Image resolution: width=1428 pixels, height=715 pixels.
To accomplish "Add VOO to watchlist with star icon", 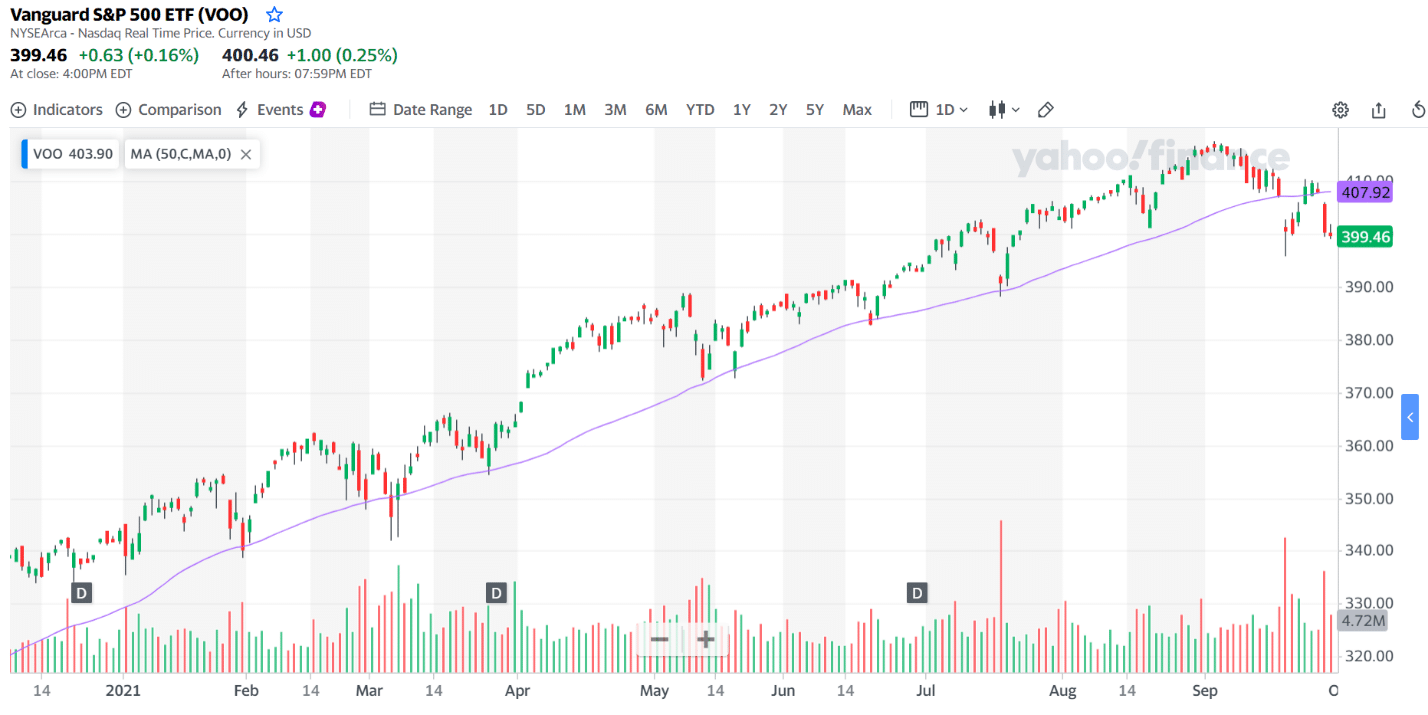I will (x=274, y=15).
